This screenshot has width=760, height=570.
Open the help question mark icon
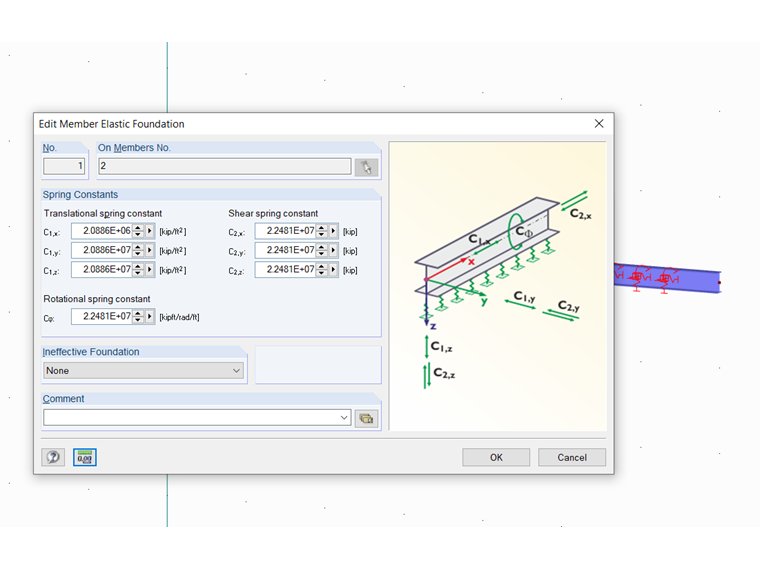[x=53, y=457]
